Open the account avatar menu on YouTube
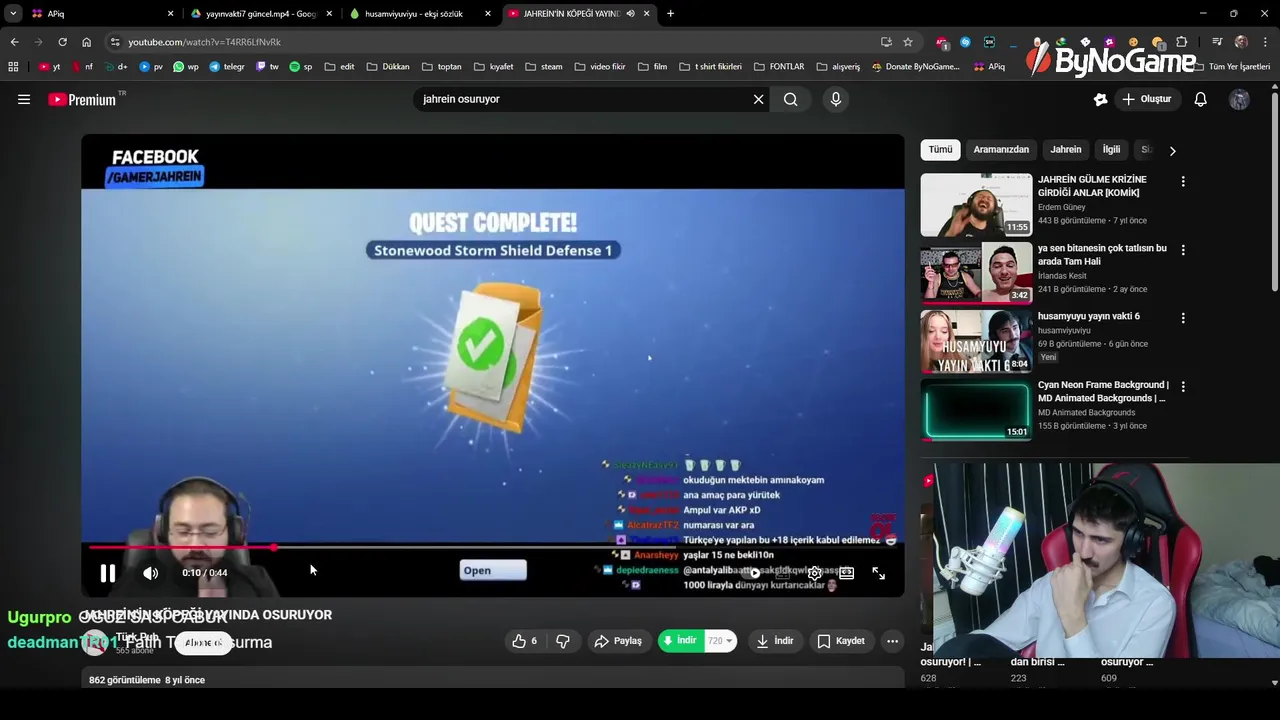The height and width of the screenshot is (720, 1280). (1239, 99)
